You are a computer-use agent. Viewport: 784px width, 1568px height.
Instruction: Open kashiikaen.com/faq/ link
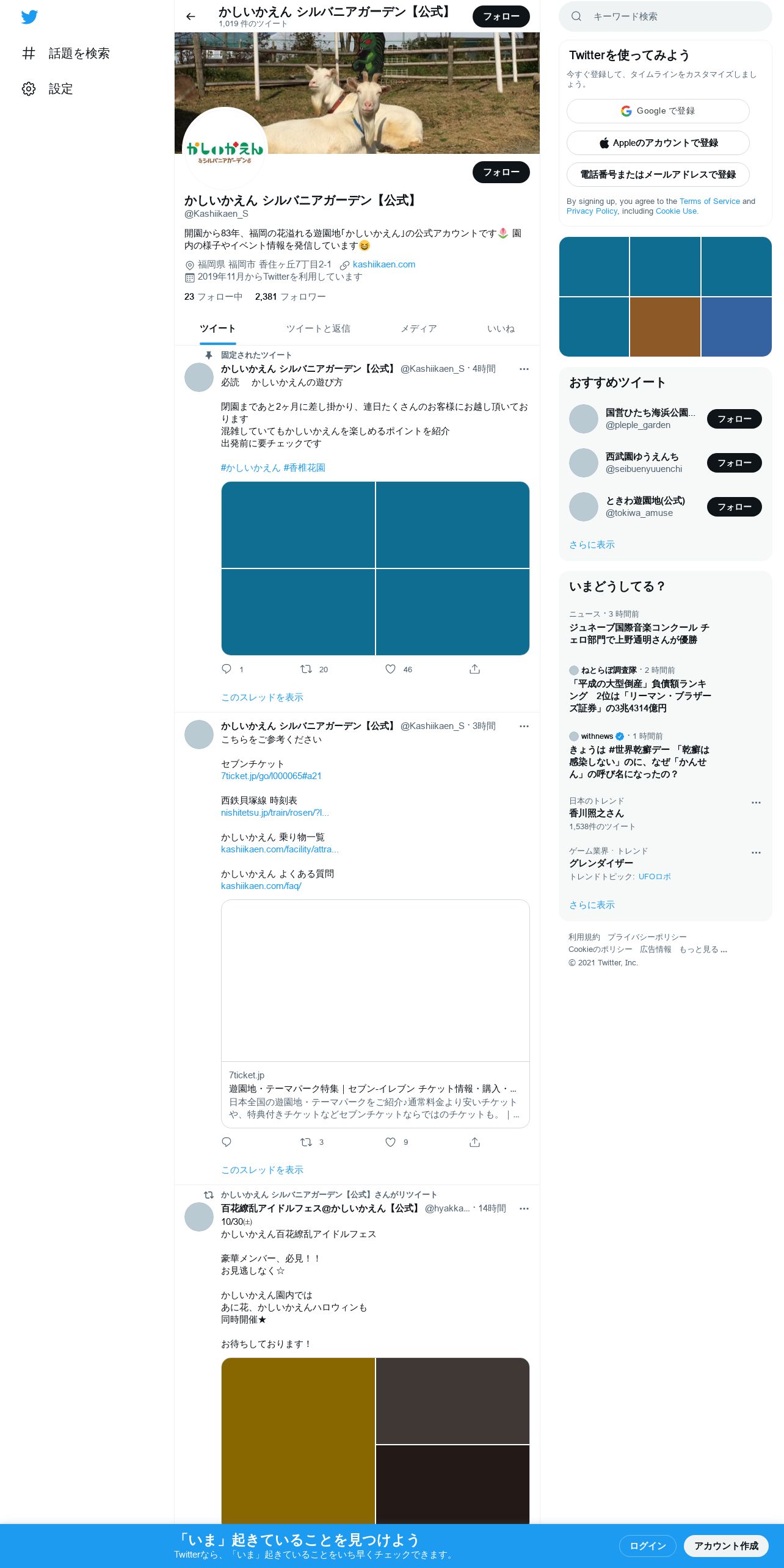[x=261, y=886]
